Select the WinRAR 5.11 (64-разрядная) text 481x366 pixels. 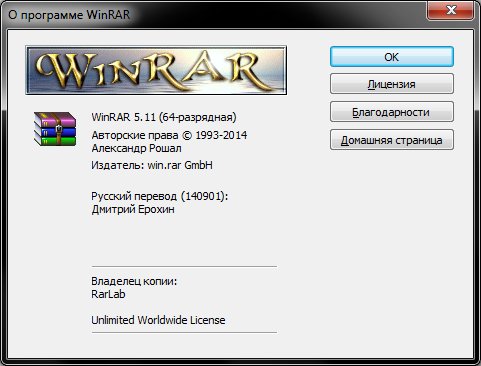click(164, 117)
